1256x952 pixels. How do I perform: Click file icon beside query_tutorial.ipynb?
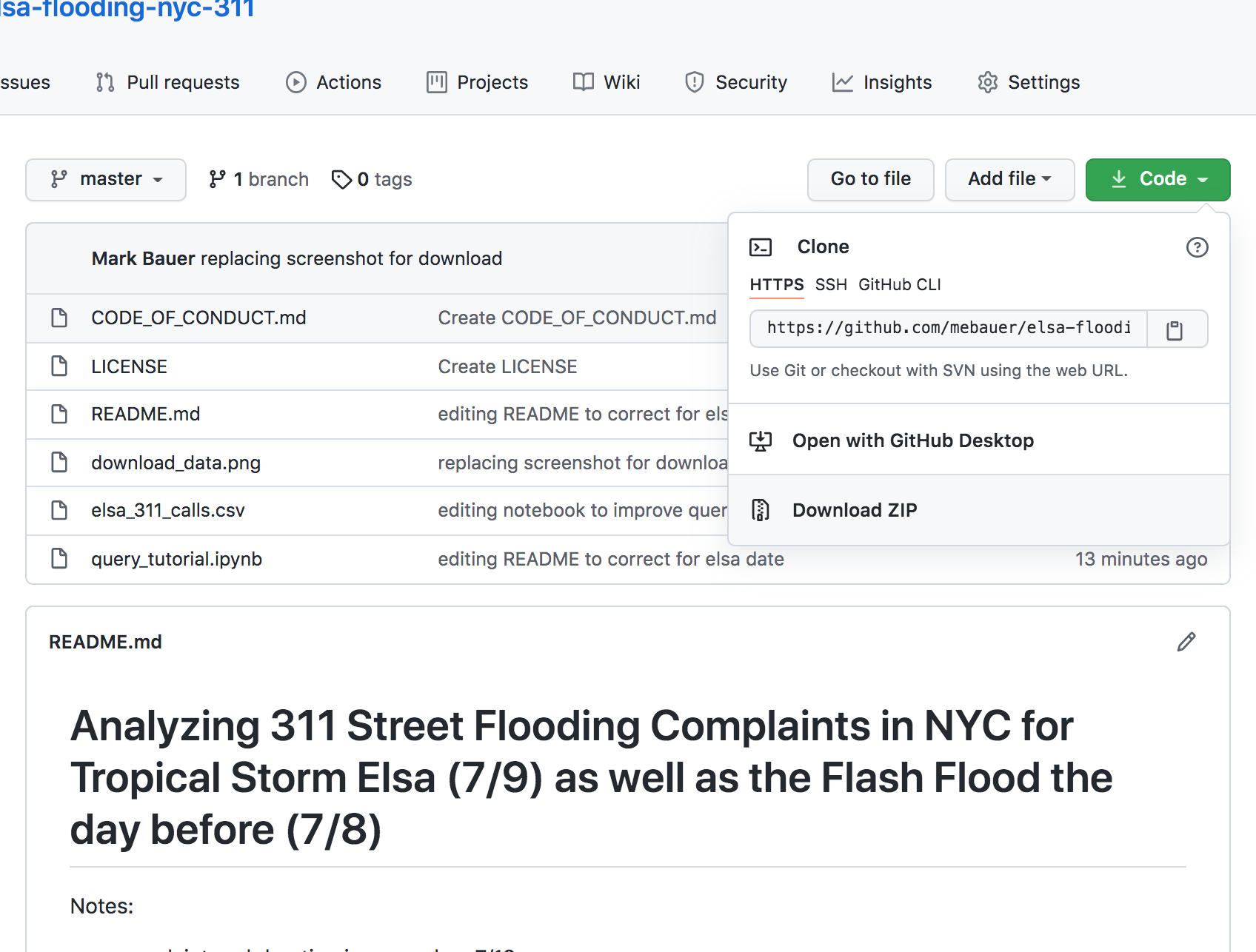(59, 558)
